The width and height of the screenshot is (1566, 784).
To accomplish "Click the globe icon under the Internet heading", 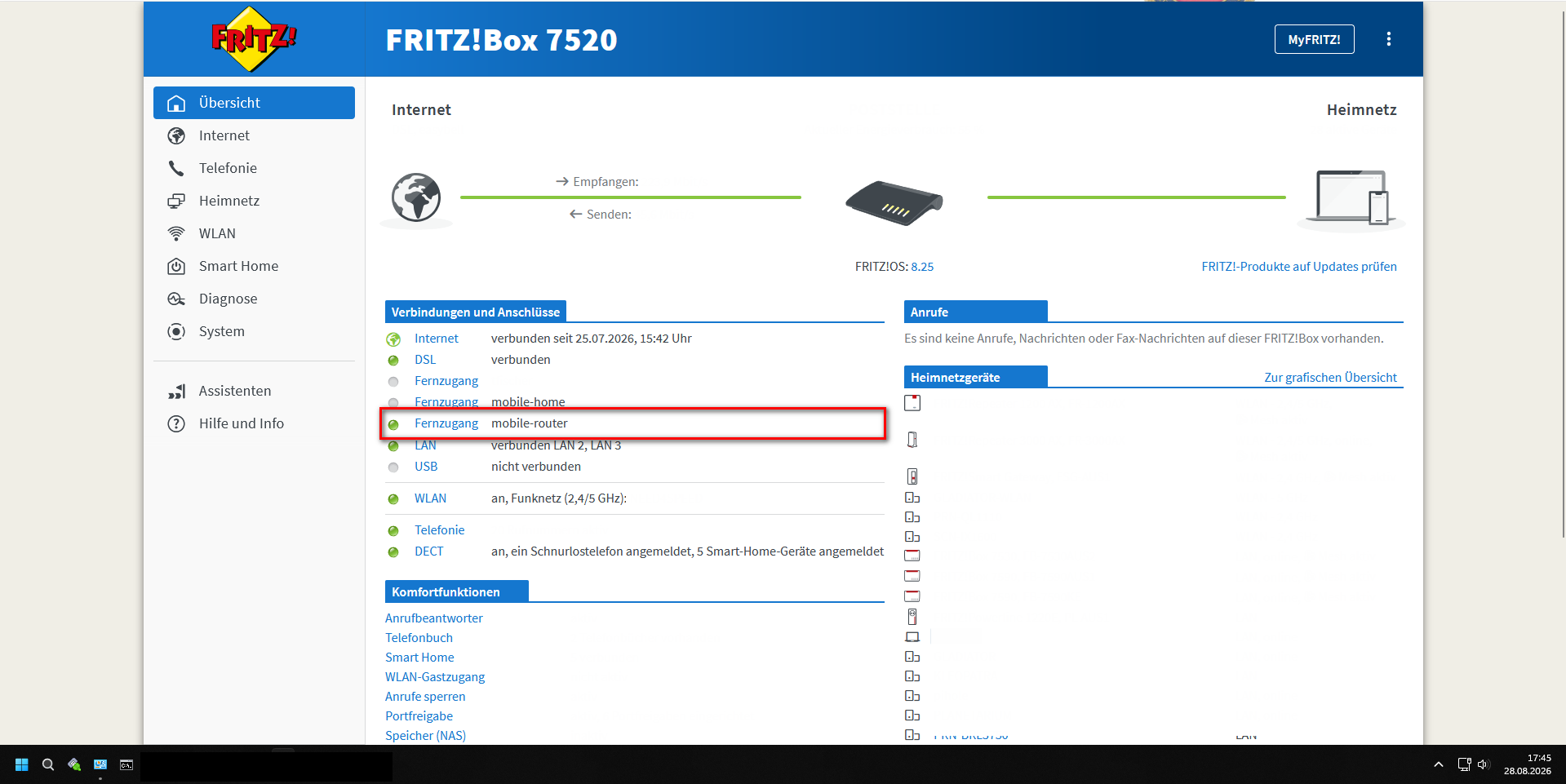I will [x=416, y=197].
